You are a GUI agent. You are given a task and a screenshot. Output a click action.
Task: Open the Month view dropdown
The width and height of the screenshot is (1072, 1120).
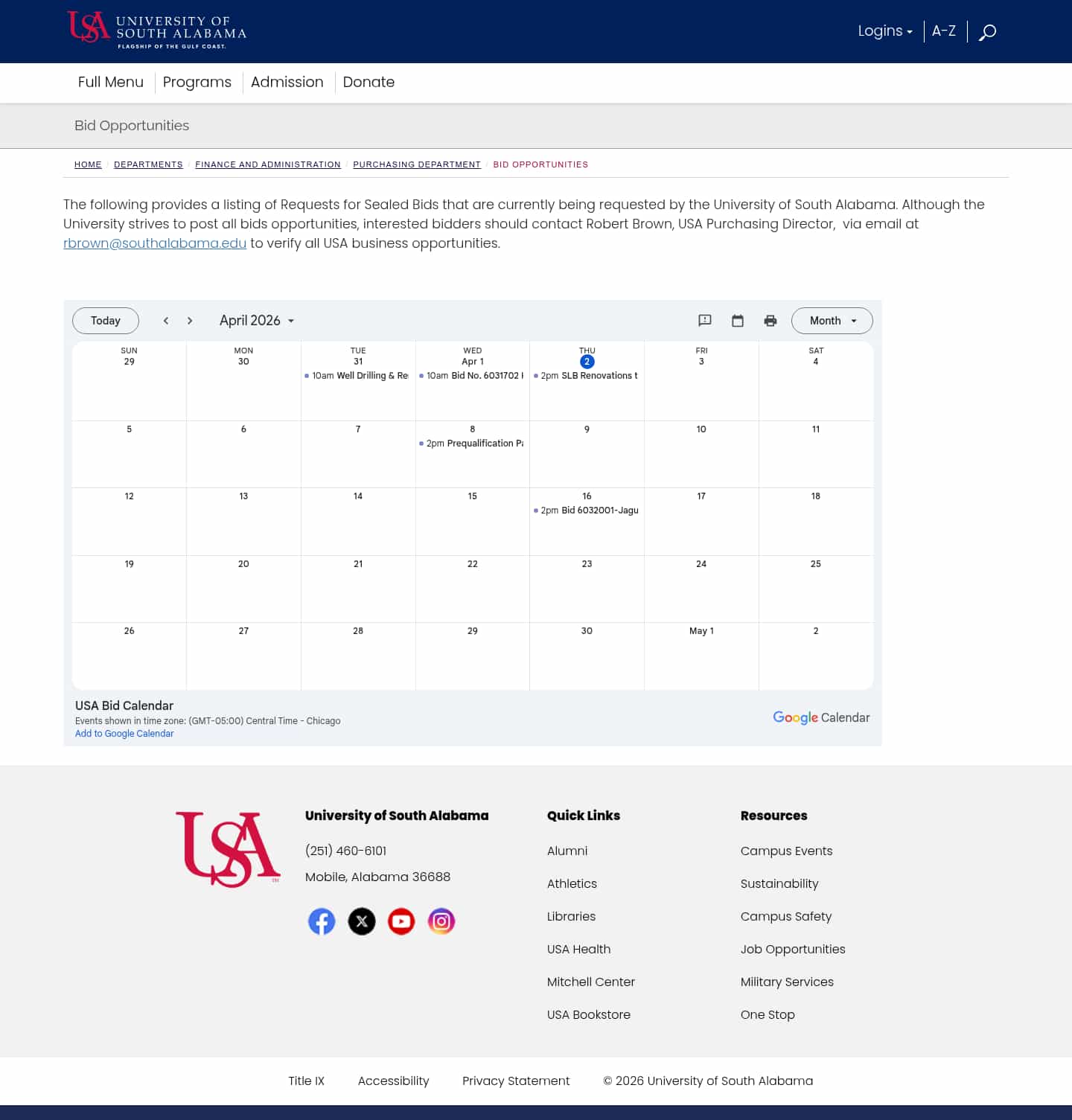coord(832,321)
